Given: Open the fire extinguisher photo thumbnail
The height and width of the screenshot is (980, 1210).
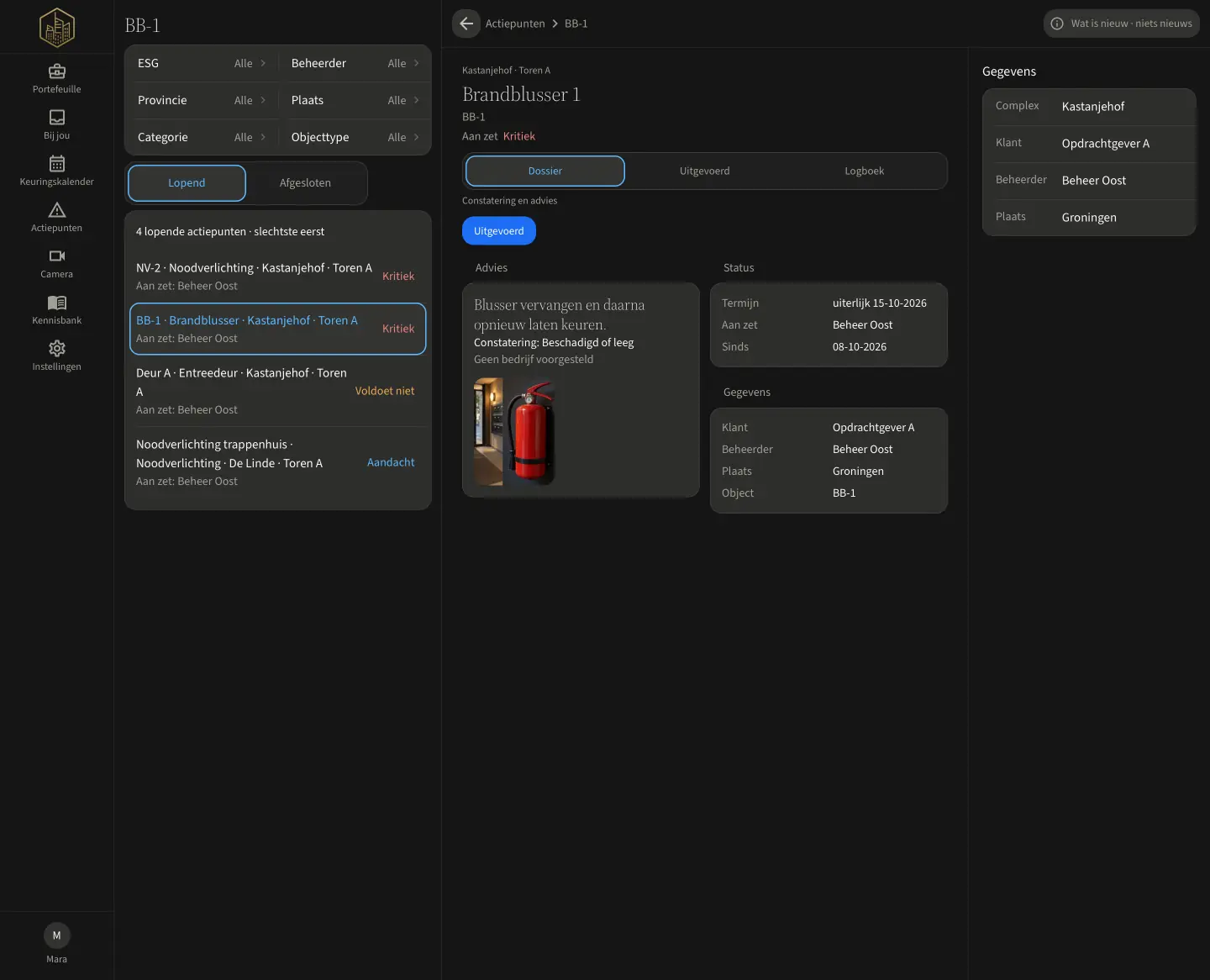Looking at the screenshot, I should tap(515, 431).
